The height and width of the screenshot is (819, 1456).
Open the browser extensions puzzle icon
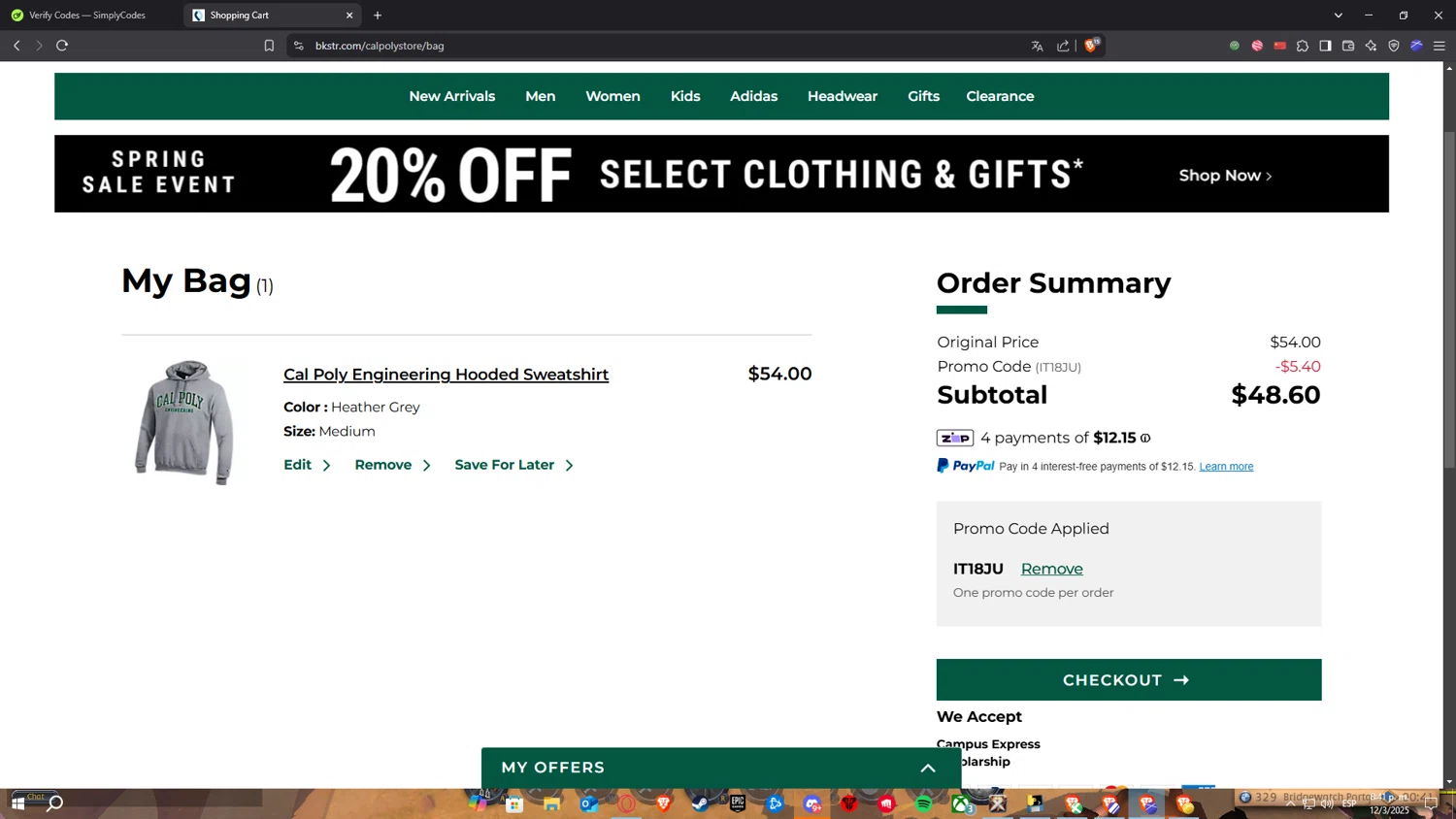click(1303, 46)
